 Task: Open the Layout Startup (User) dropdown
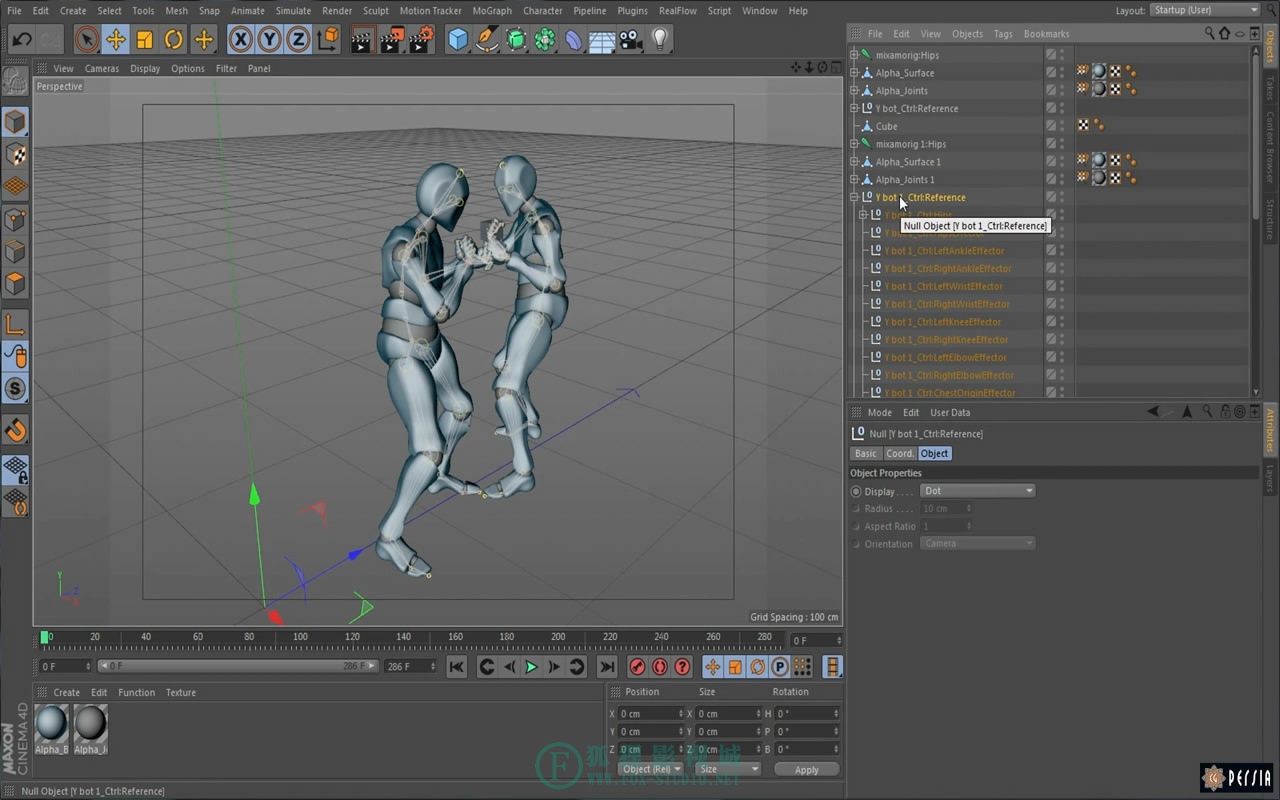1204,10
